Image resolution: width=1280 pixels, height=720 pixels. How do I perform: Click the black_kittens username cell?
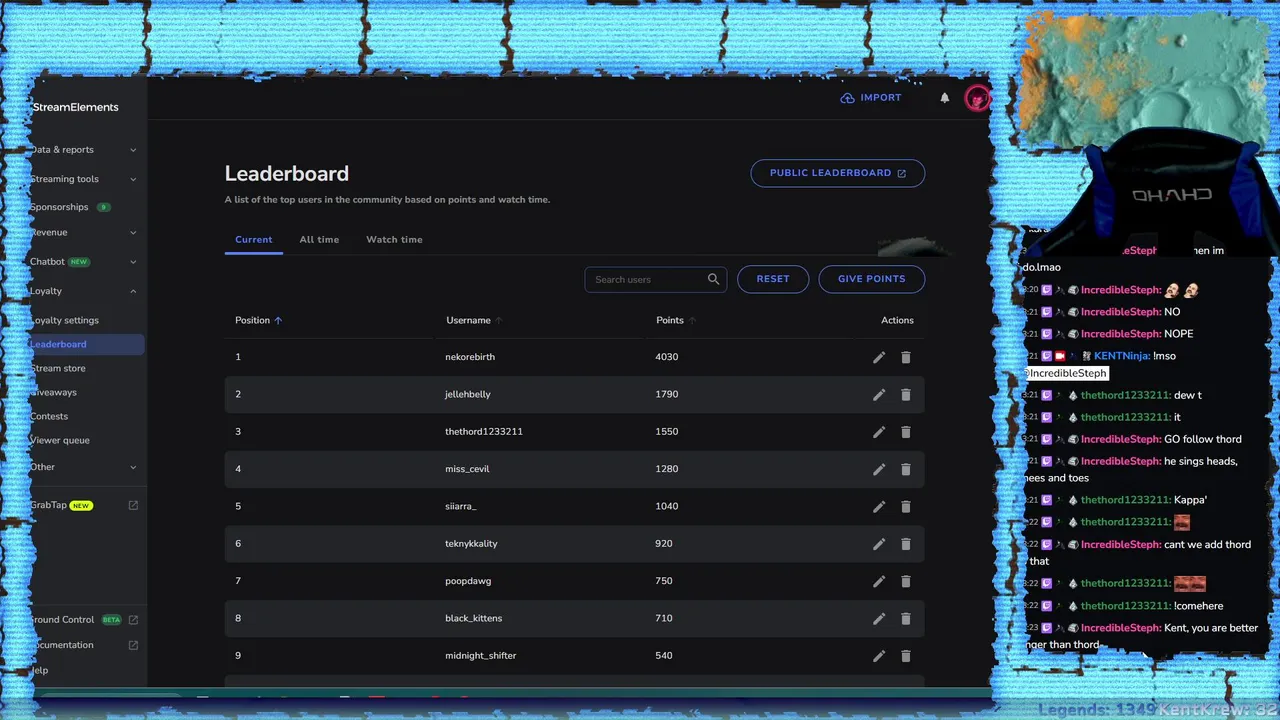(x=474, y=619)
